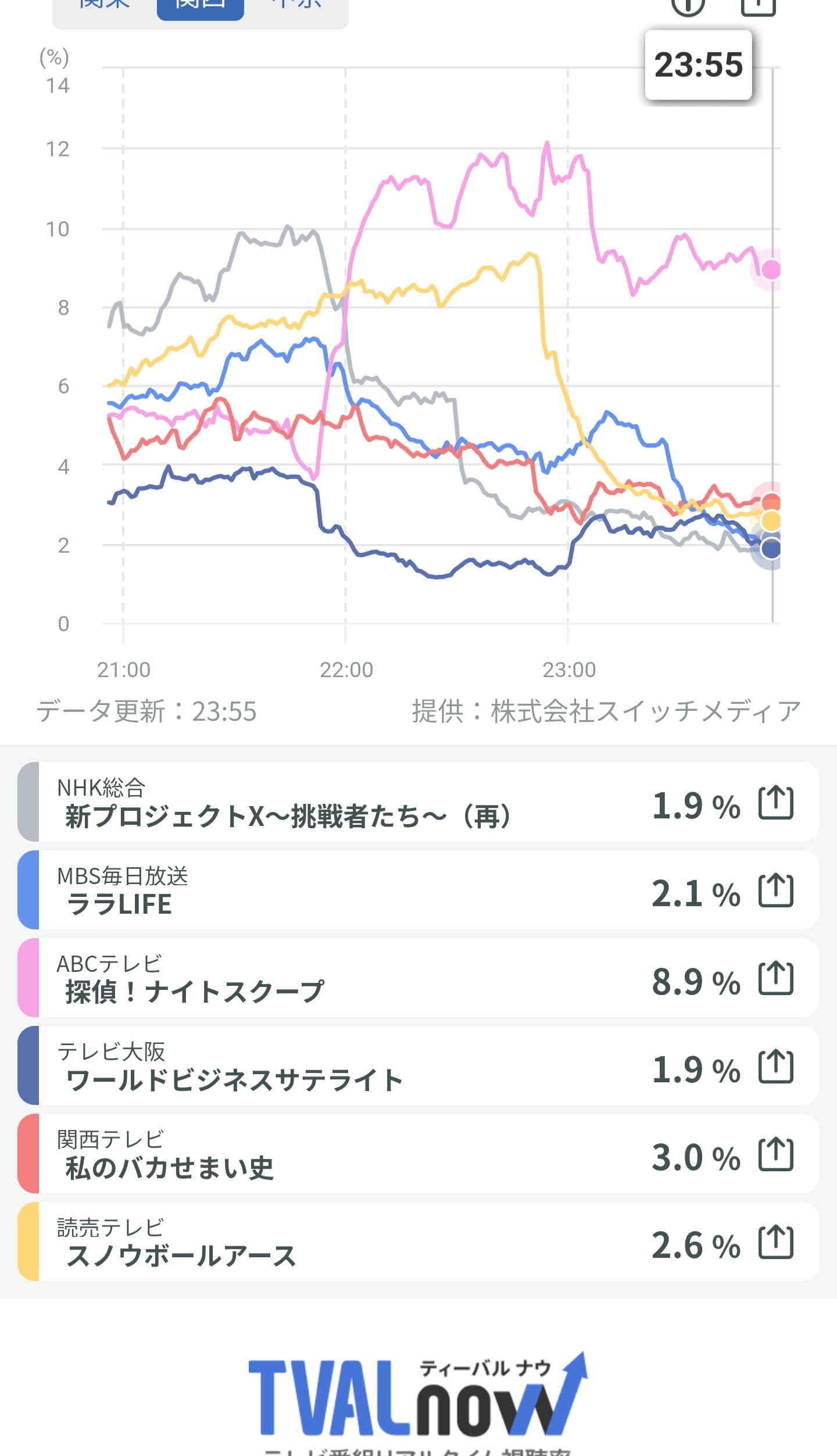This screenshot has width=837, height=1456.
Task: Switch to the 関東 region tab
Action: point(105,6)
